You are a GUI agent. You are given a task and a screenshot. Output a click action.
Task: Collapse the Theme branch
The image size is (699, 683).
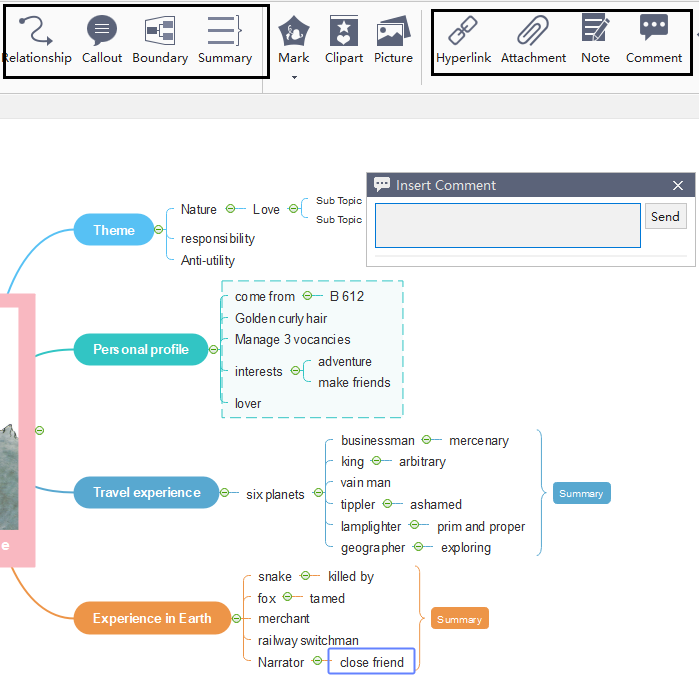[159, 230]
